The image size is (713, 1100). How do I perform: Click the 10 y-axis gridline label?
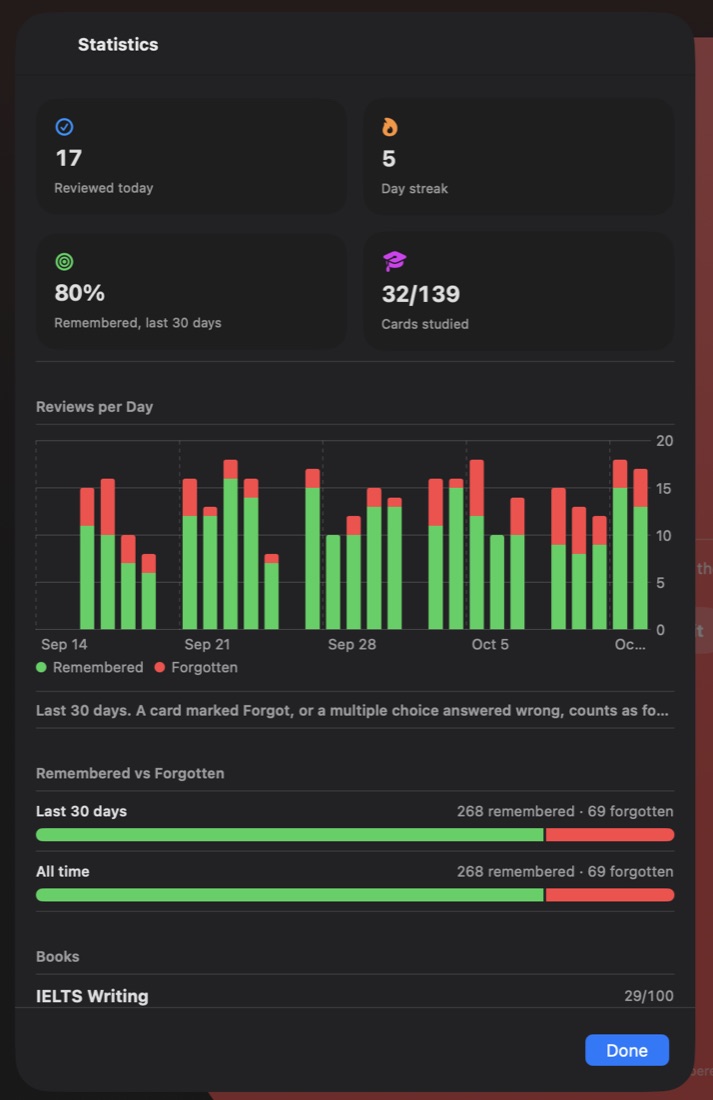pos(664,535)
